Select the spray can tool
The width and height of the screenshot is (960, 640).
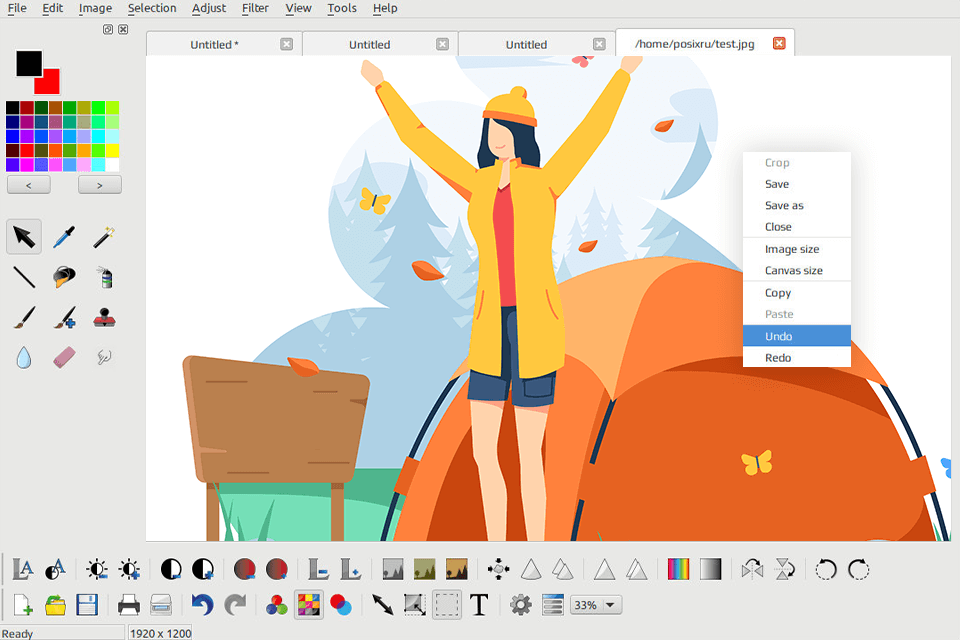[105, 277]
